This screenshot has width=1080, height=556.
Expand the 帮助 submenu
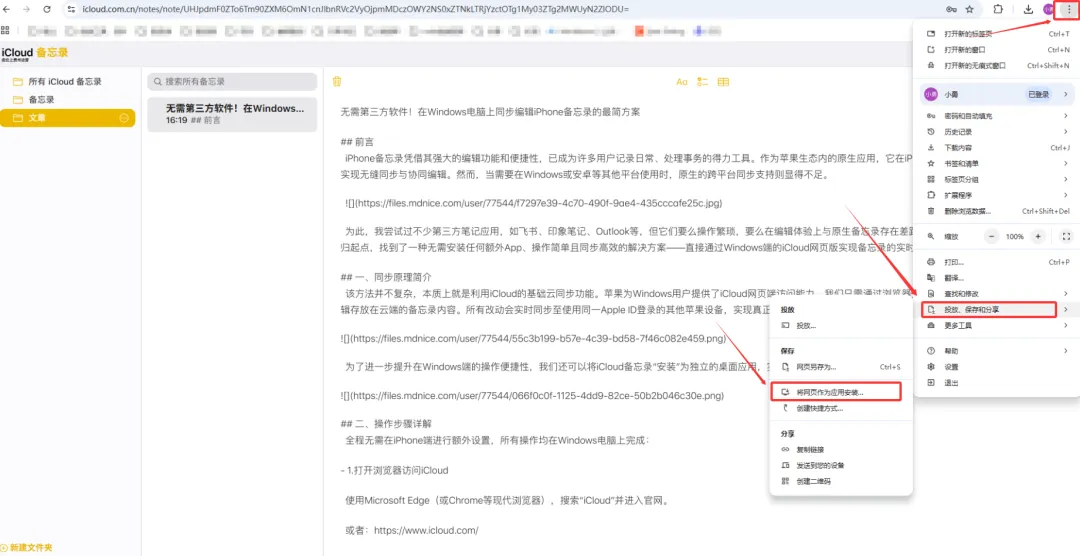(997, 351)
